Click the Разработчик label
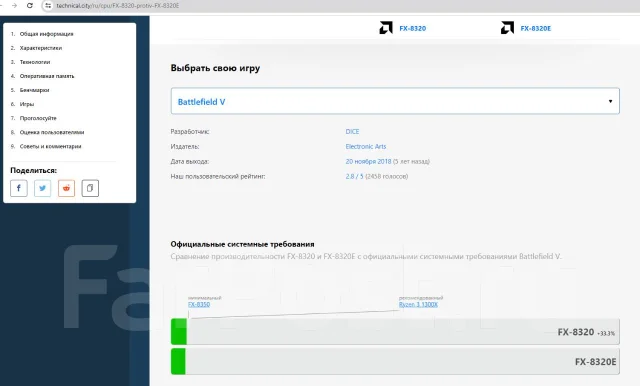This screenshot has width=640, height=386. pos(190,132)
